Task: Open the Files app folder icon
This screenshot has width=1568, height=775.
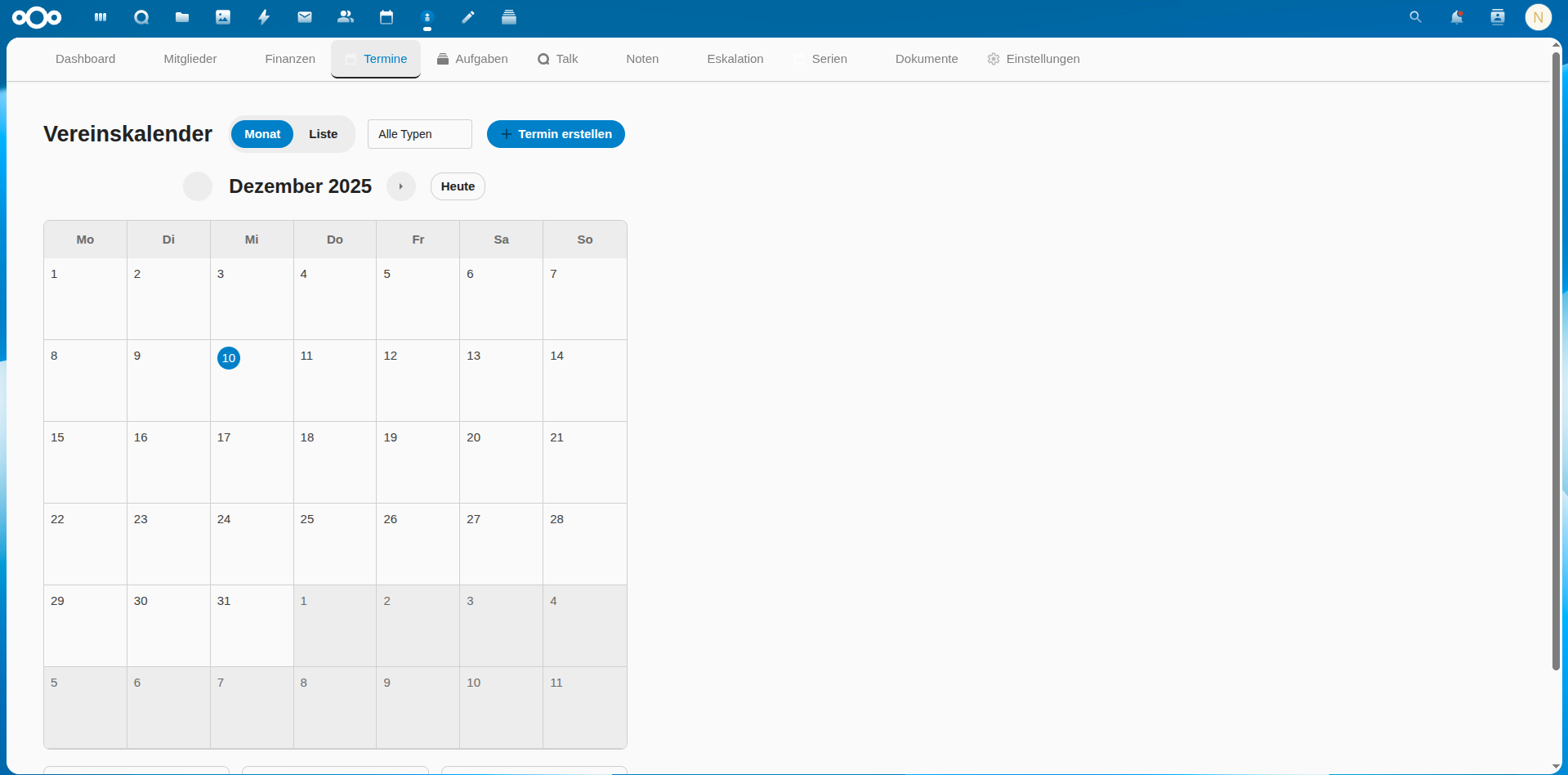Action: coord(182,17)
